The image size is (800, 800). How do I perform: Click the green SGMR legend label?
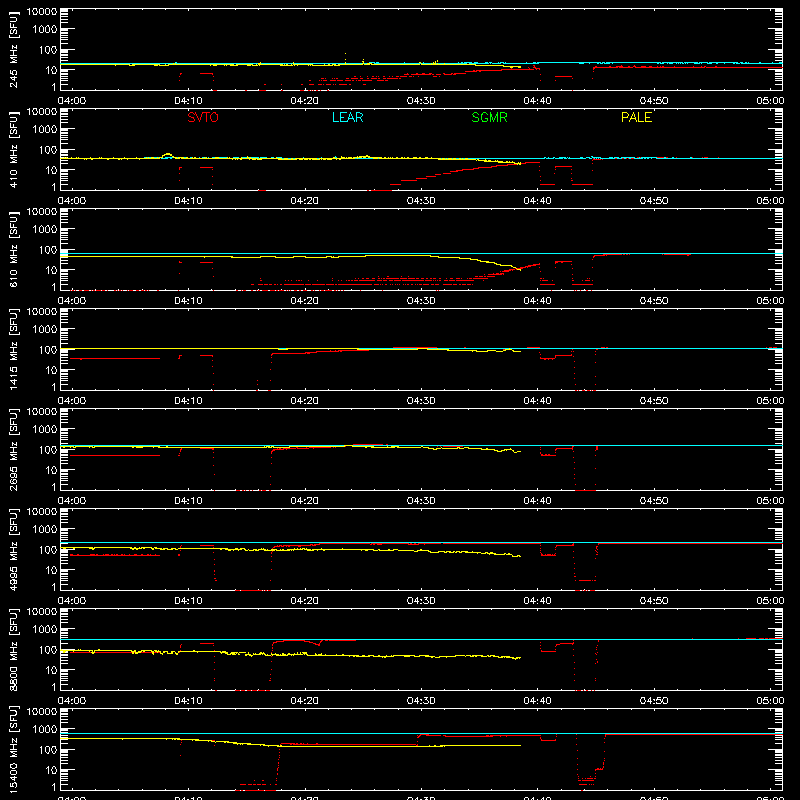489,117
